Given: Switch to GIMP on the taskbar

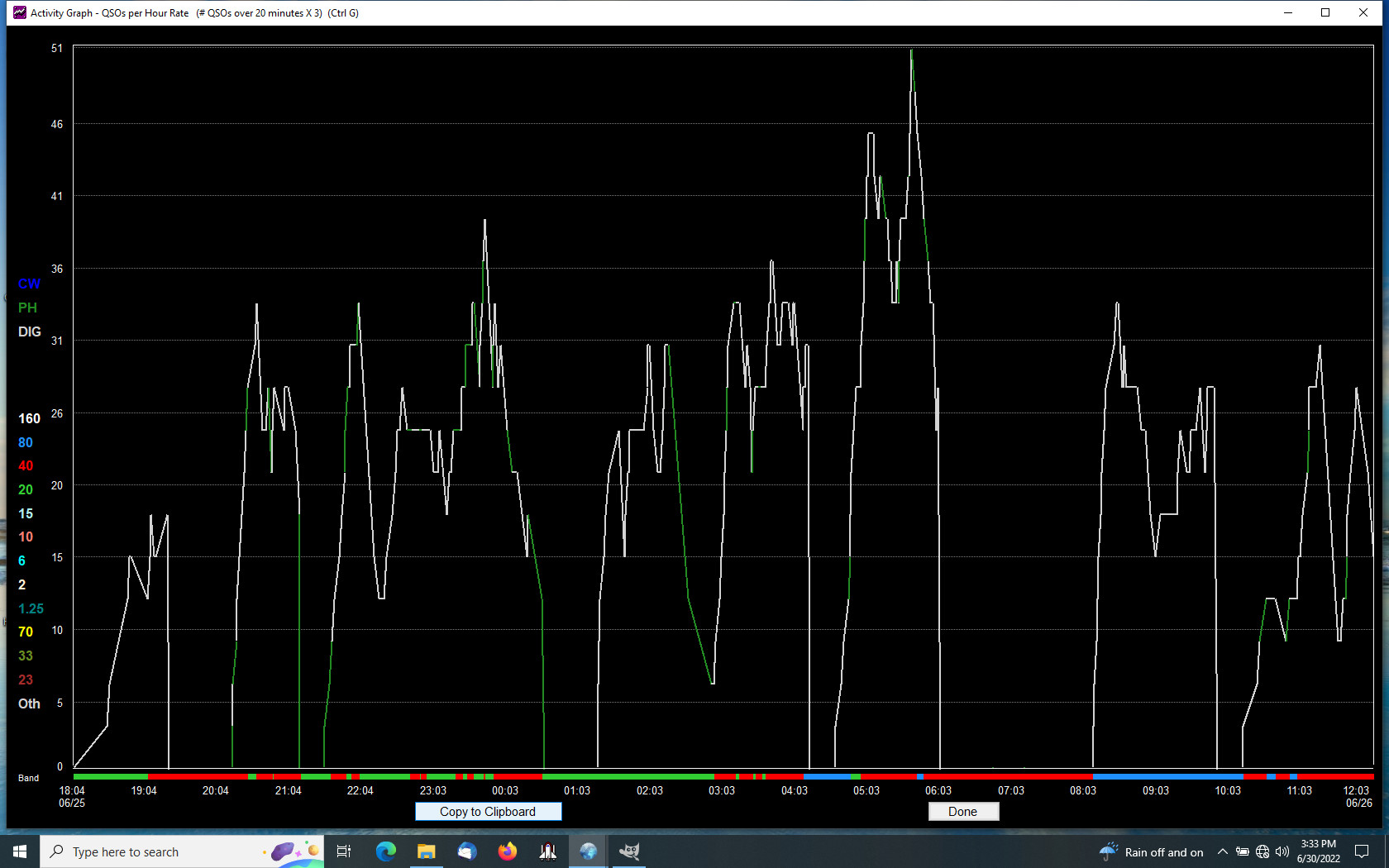Looking at the screenshot, I should click(629, 851).
